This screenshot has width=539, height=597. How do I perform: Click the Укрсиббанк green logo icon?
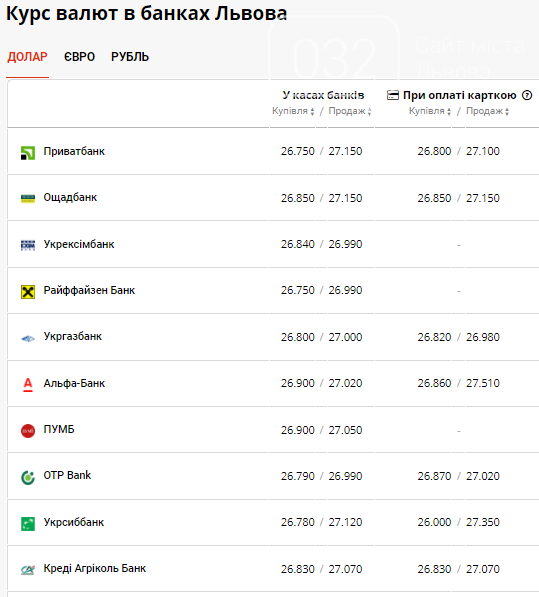28,524
